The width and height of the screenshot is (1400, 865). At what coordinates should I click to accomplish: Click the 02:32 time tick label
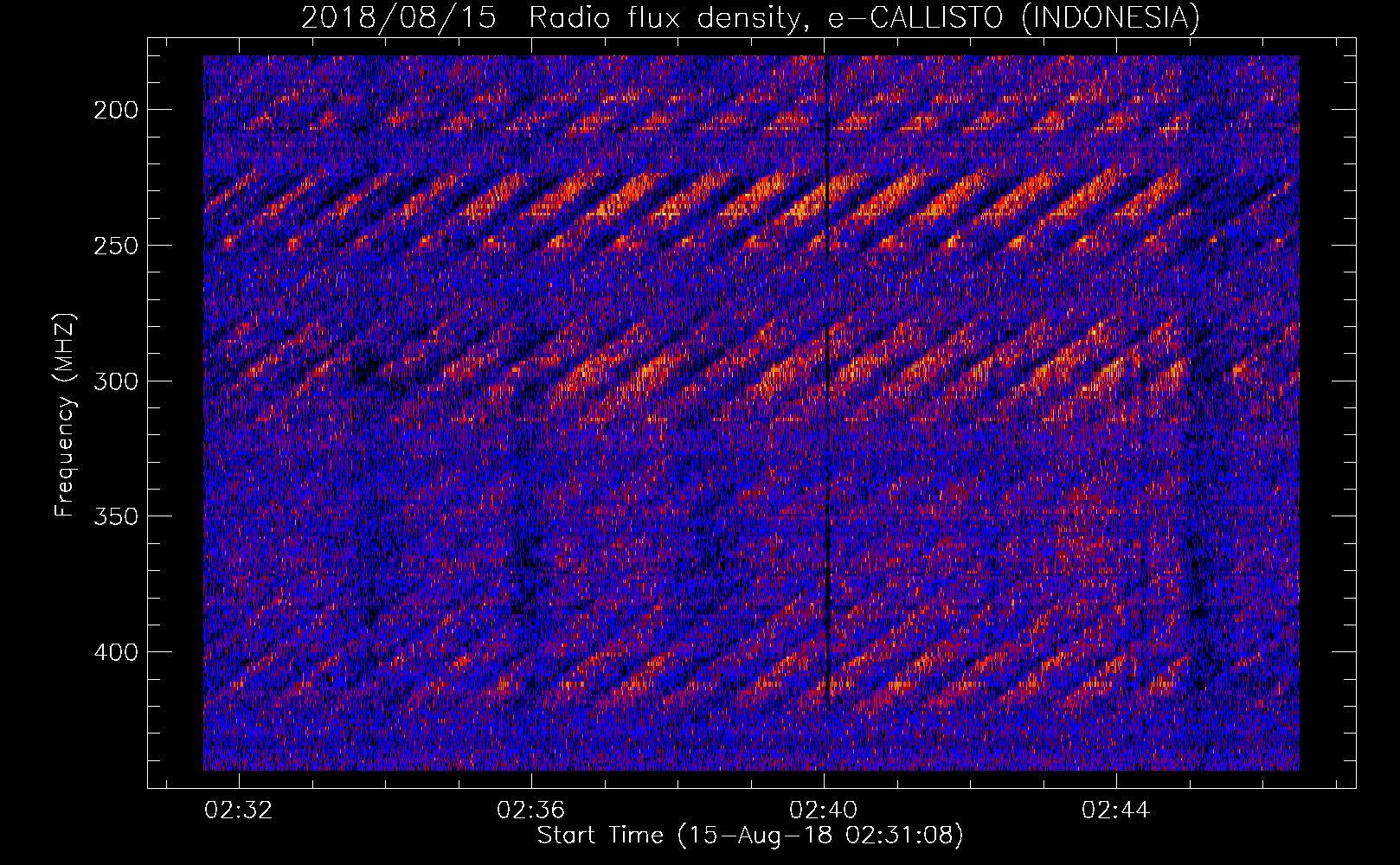point(238,810)
